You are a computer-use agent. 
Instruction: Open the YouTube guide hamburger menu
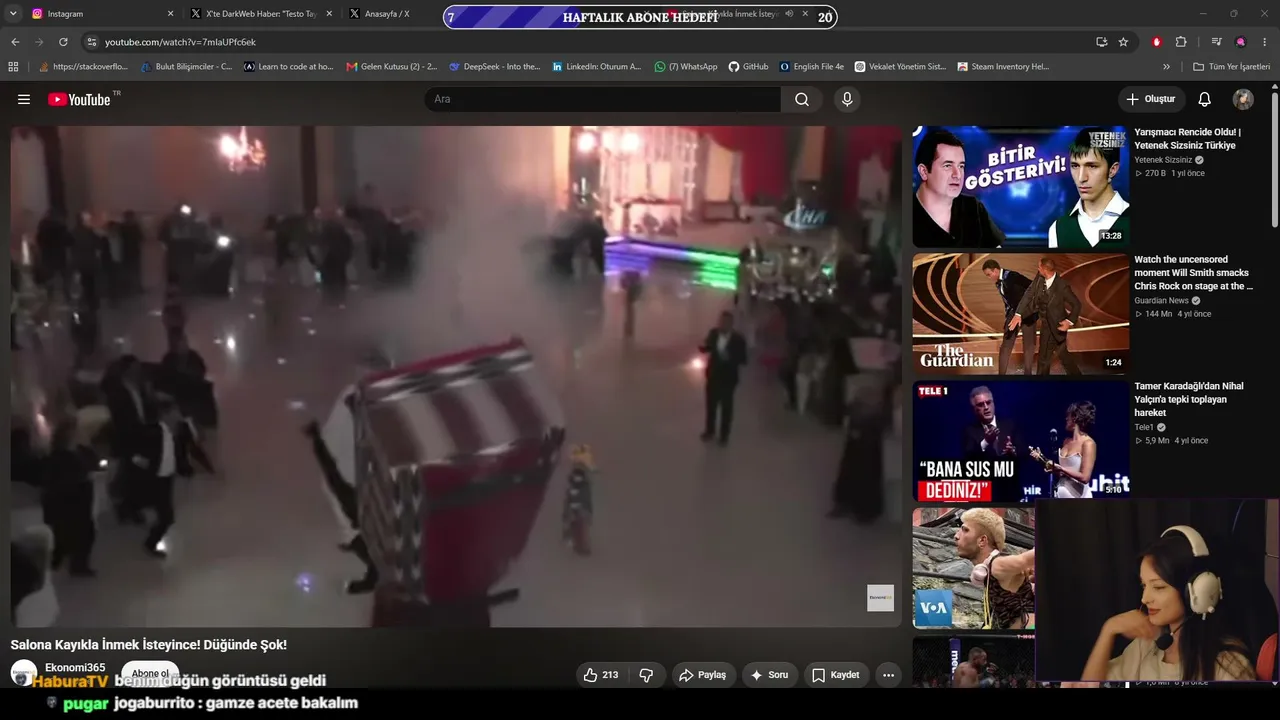[24, 99]
